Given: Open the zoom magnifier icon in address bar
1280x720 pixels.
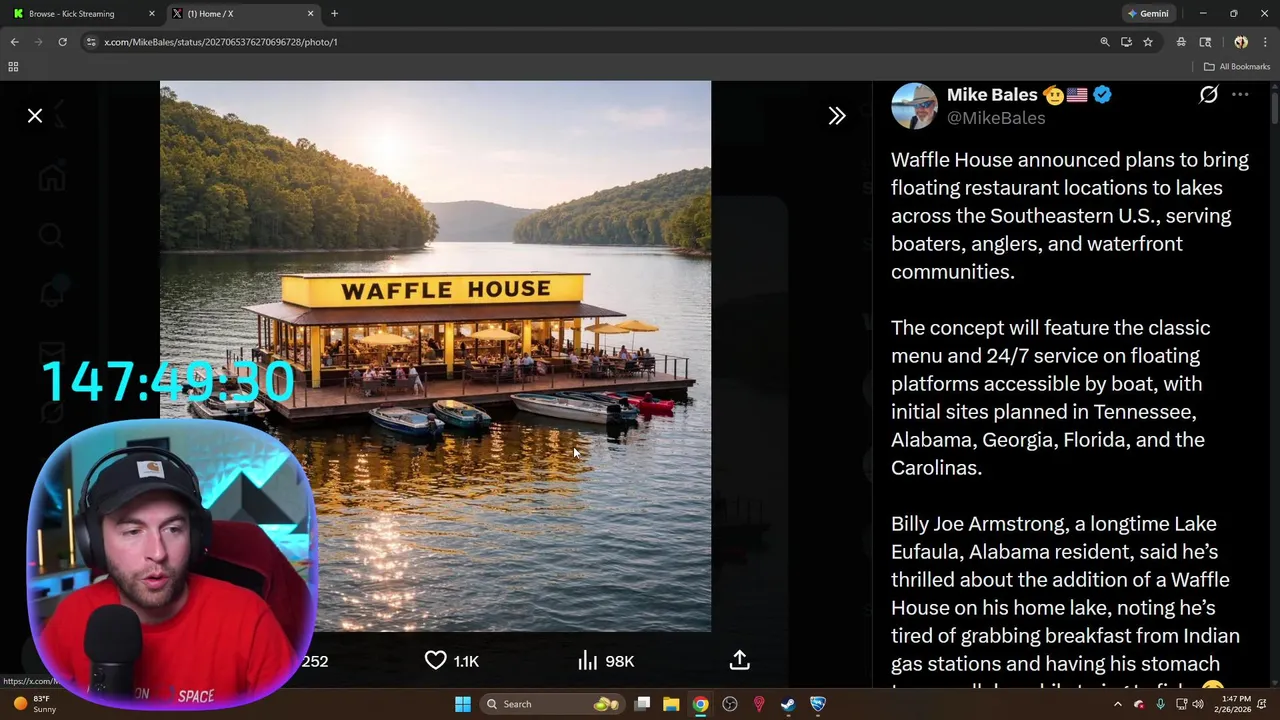Looking at the screenshot, I should 1105,42.
